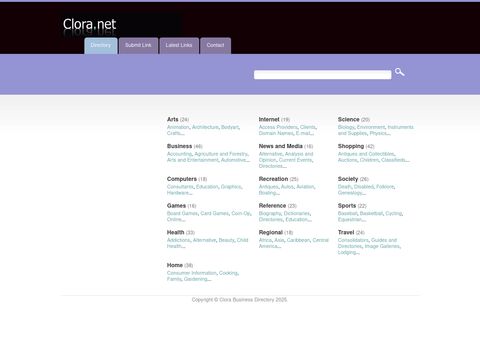Open the Addictions link under Health
This screenshot has width=480, height=360.
pyautogui.click(x=178, y=240)
